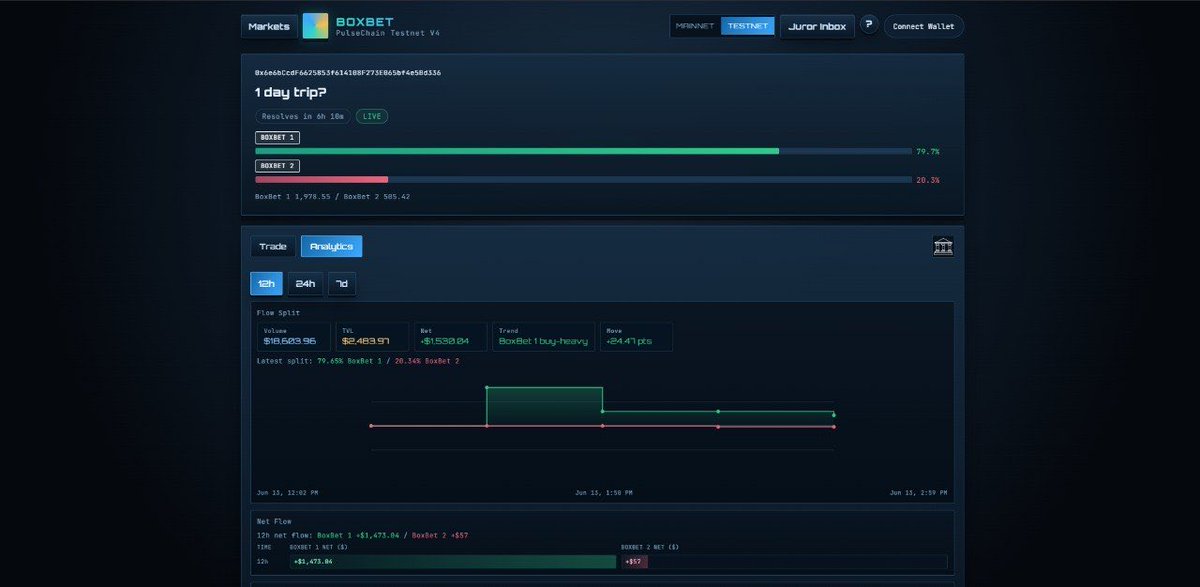The height and width of the screenshot is (587, 1200).
Task: Click the 'PulseChain Testnet V4' subtitle
Action: (387, 33)
